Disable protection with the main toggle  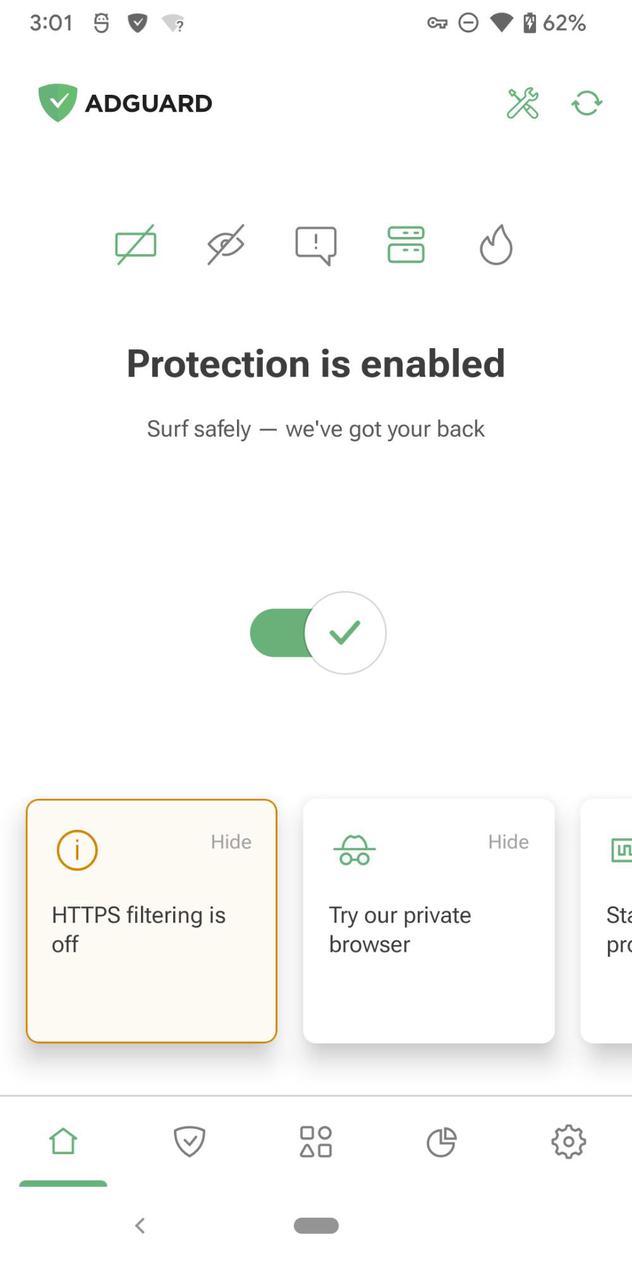pos(316,632)
